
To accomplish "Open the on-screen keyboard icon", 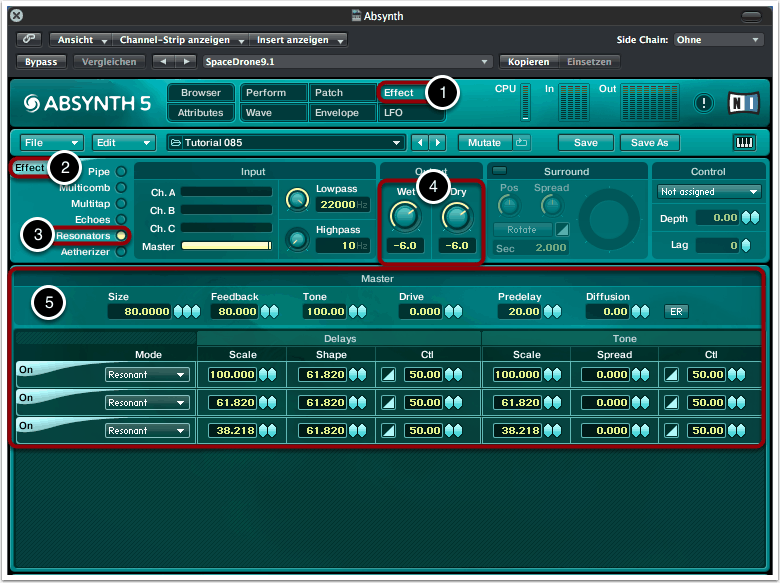I will (x=744, y=143).
